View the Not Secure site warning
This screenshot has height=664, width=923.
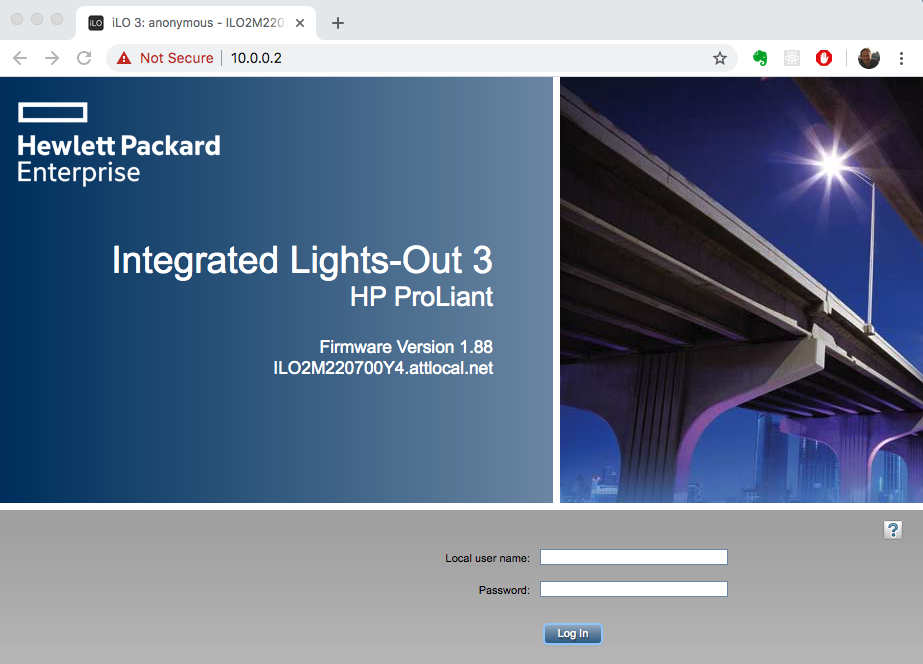165,58
